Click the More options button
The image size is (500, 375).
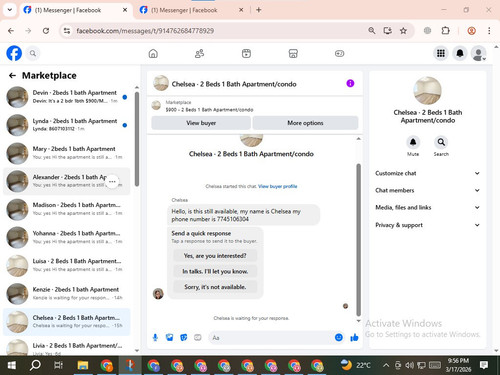coord(305,123)
